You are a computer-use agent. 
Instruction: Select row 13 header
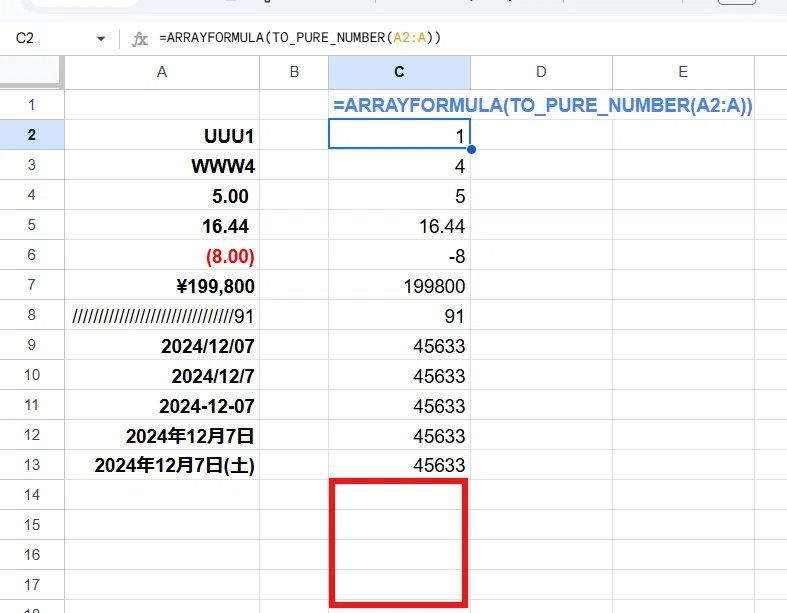pos(32,464)
